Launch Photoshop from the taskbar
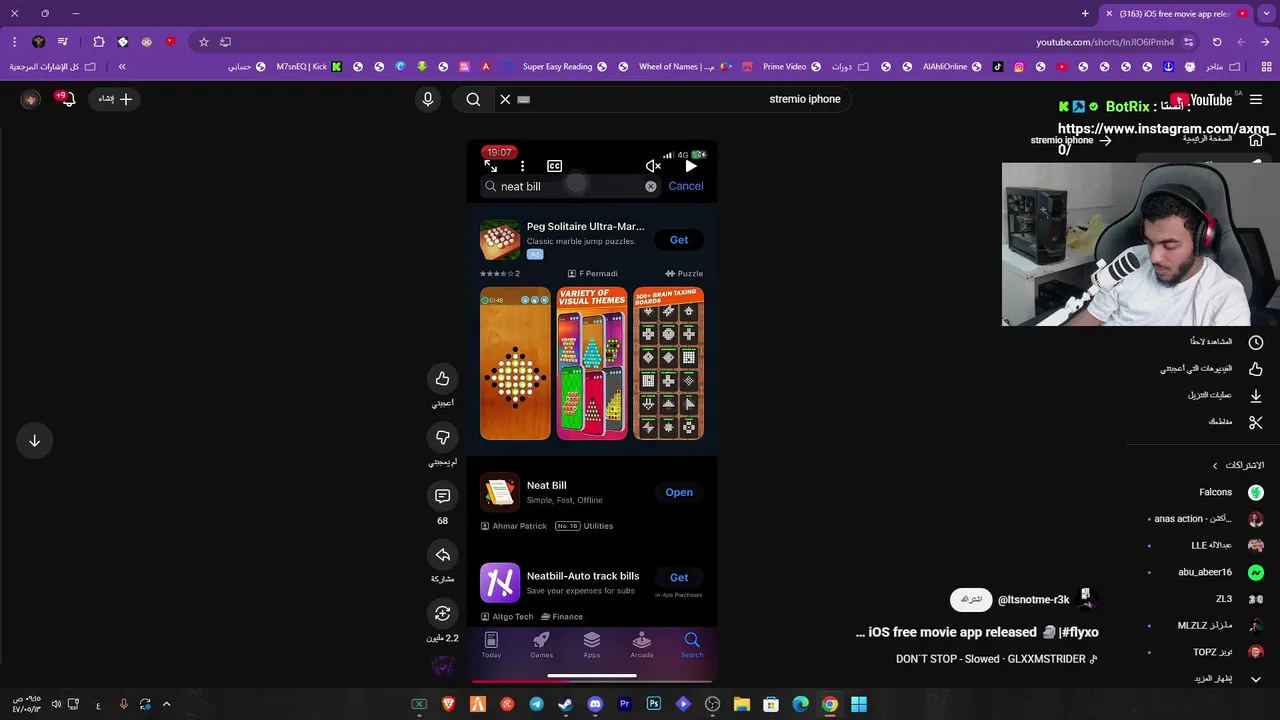This screenshot has width=1280, height=720. coord(654,704)
